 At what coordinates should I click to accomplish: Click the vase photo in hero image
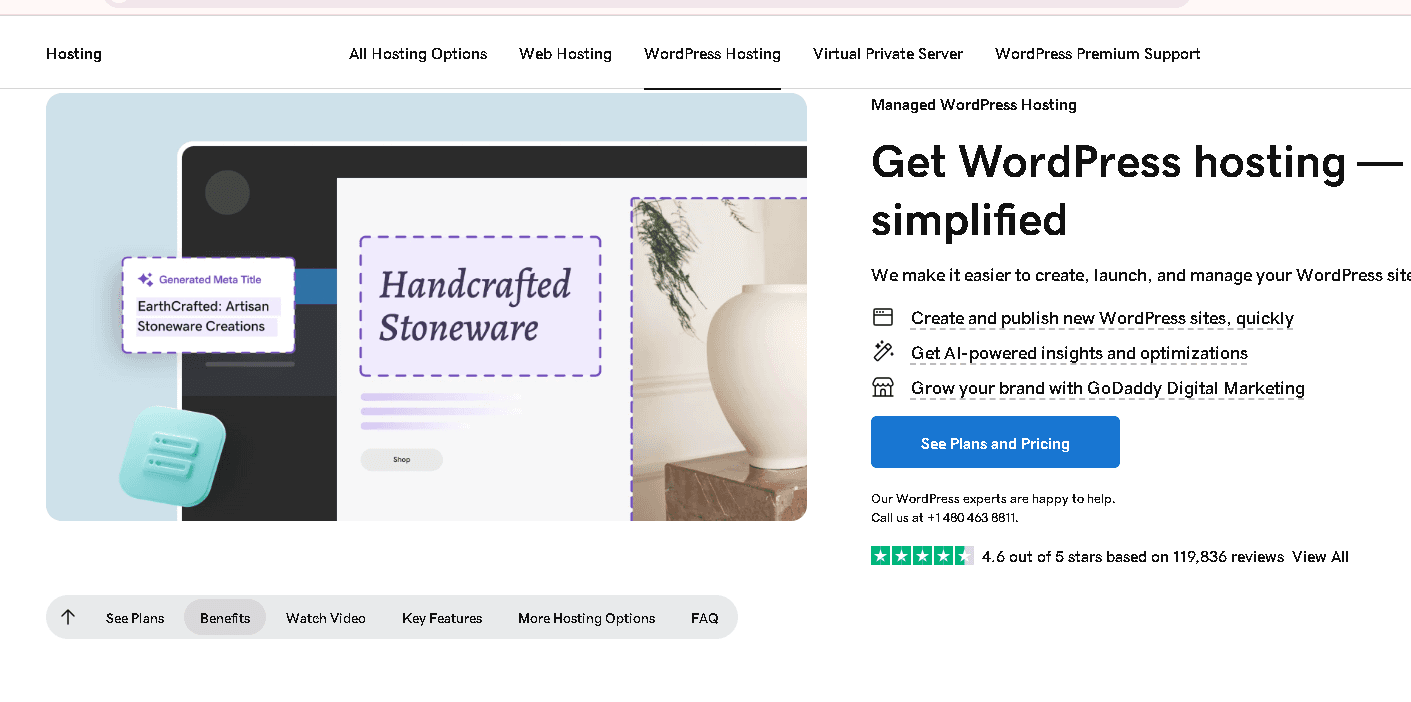click(x=719, y=359)
